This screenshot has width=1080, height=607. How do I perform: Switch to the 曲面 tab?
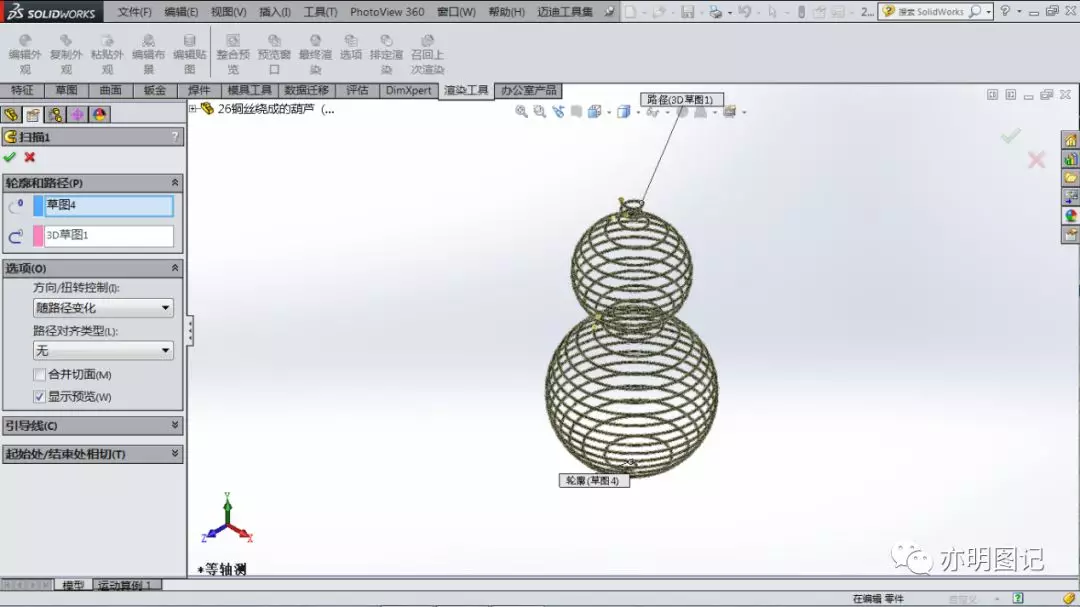coord(110,90)
